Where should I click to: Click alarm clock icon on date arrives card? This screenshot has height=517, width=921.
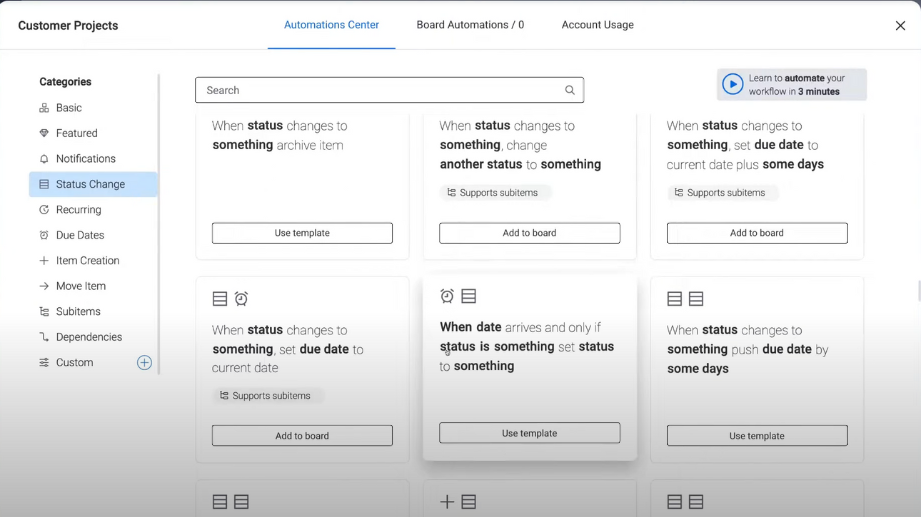point(447,296)
